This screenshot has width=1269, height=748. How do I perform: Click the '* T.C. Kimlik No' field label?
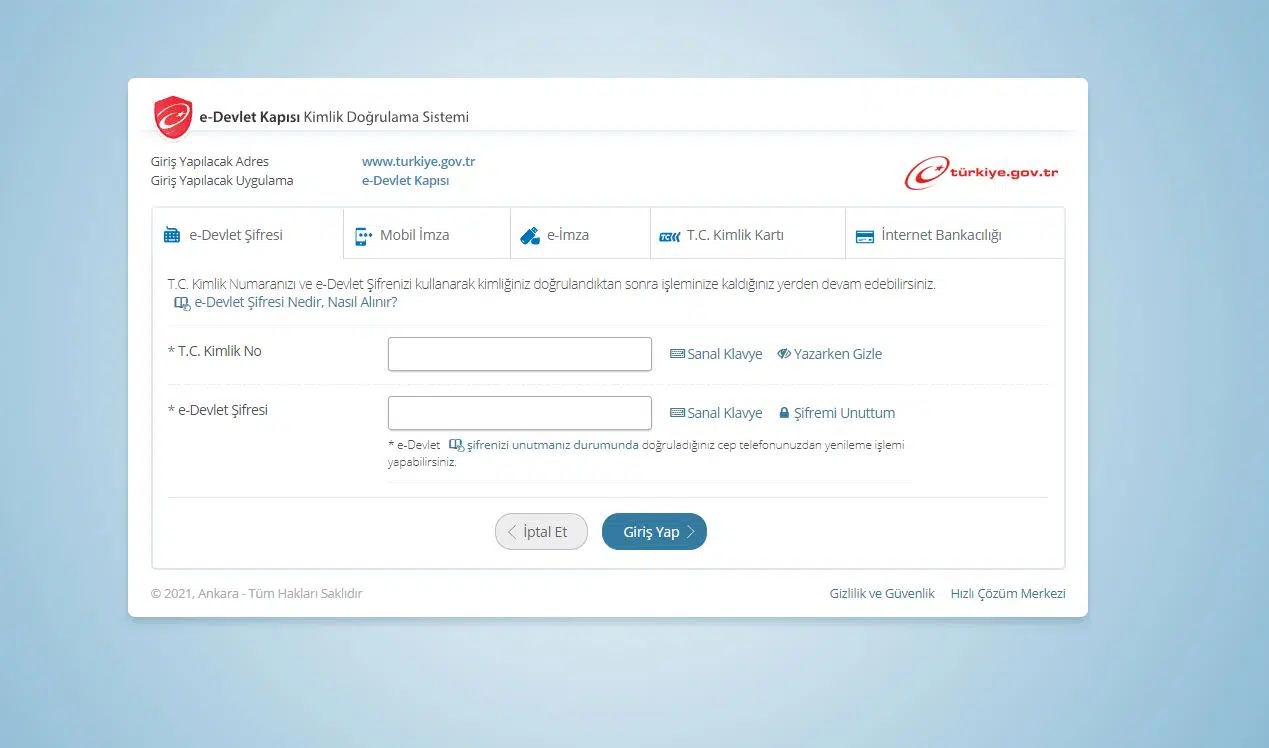(215, 351)
